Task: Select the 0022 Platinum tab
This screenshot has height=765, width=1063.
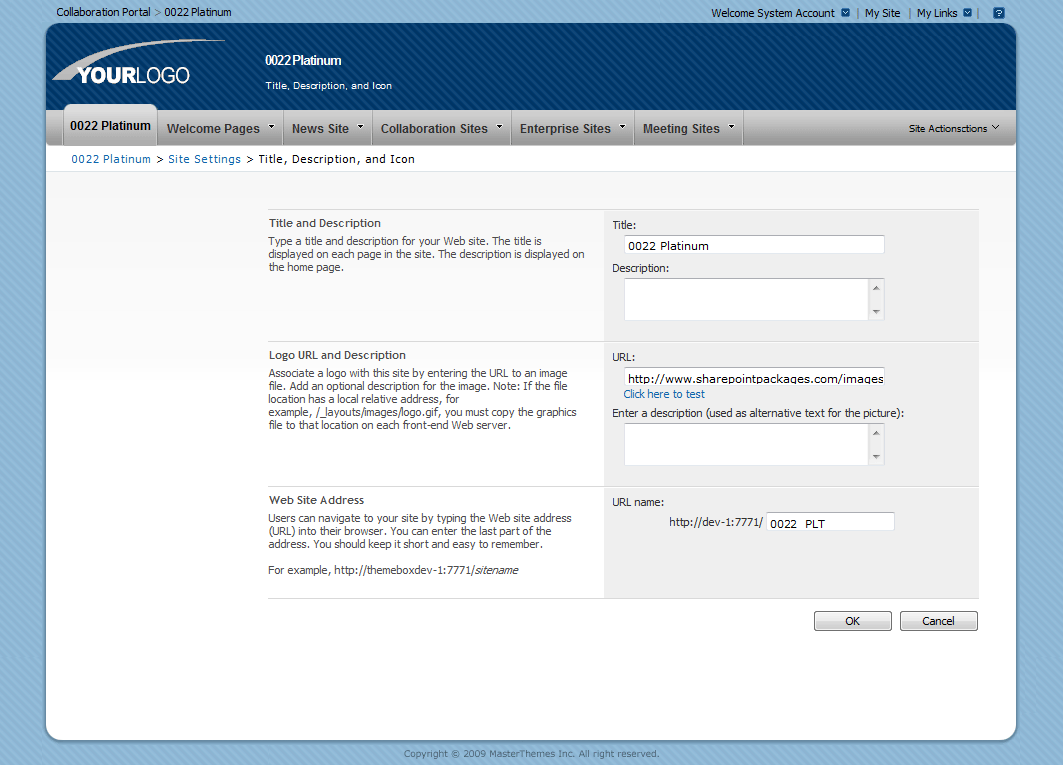Action: click(110, 126)
